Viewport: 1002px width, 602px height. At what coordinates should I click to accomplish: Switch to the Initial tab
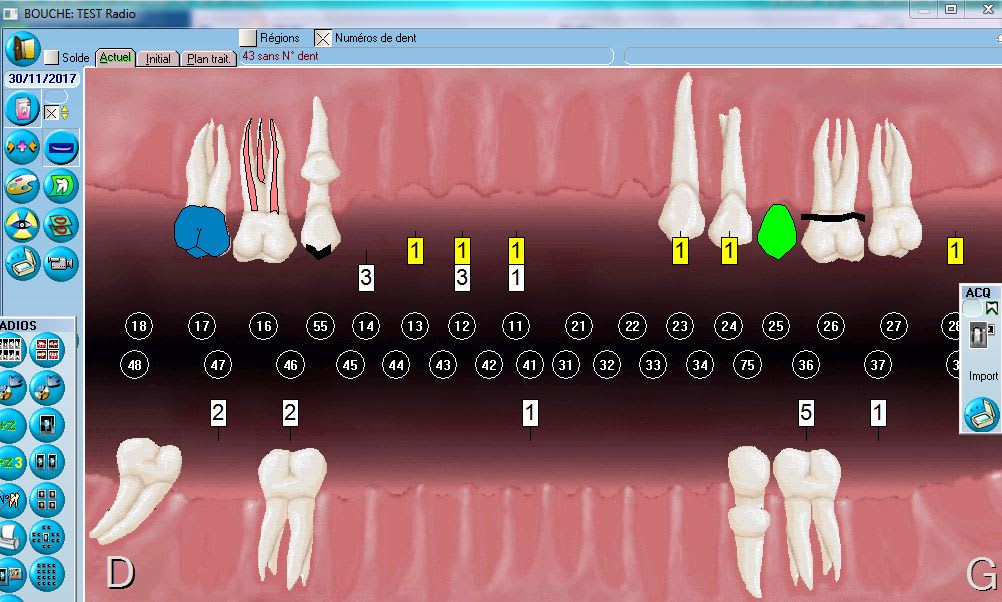pyautogui.click(x=158, y=59)
